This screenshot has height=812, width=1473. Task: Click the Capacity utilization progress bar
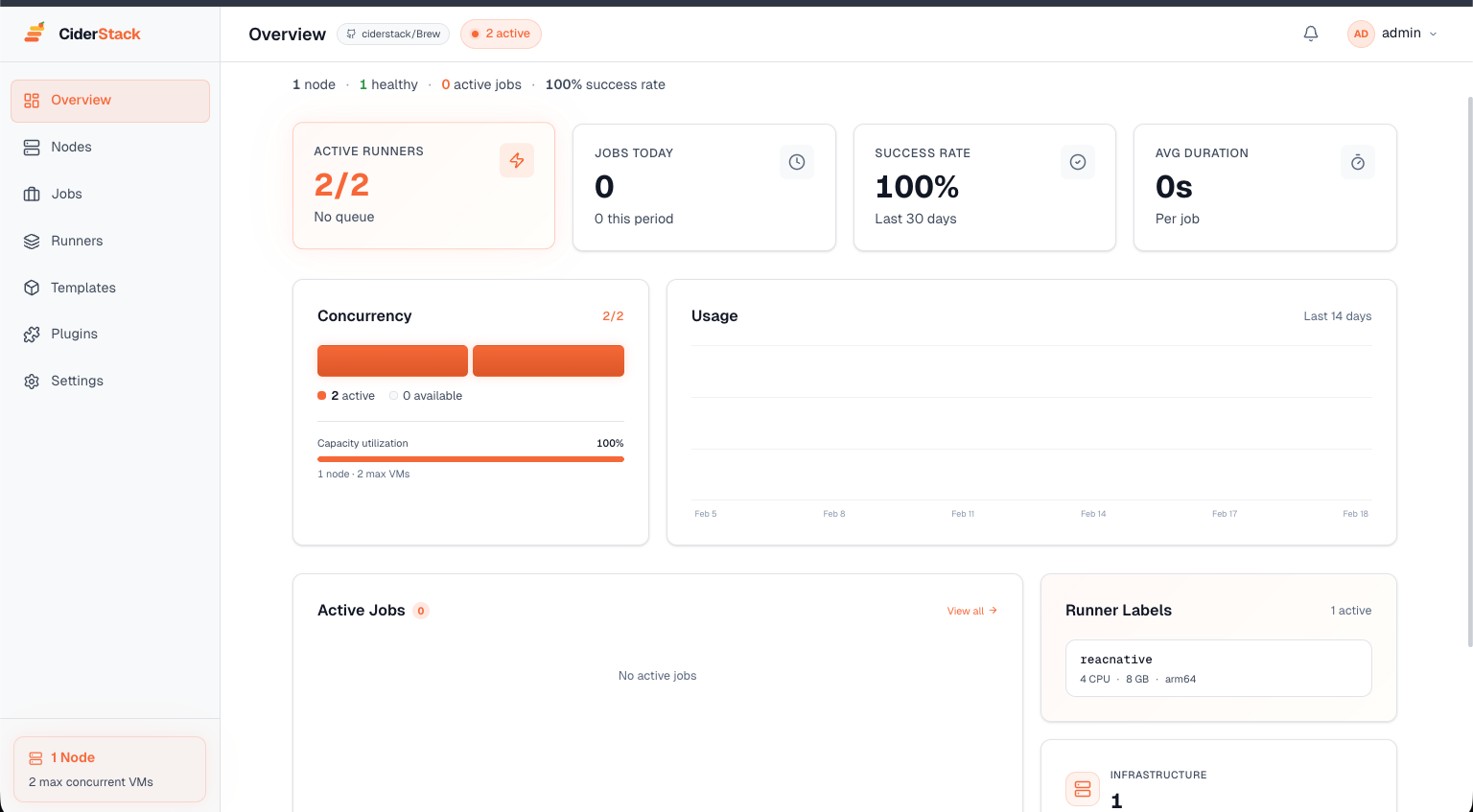click(x=470, y=459)
